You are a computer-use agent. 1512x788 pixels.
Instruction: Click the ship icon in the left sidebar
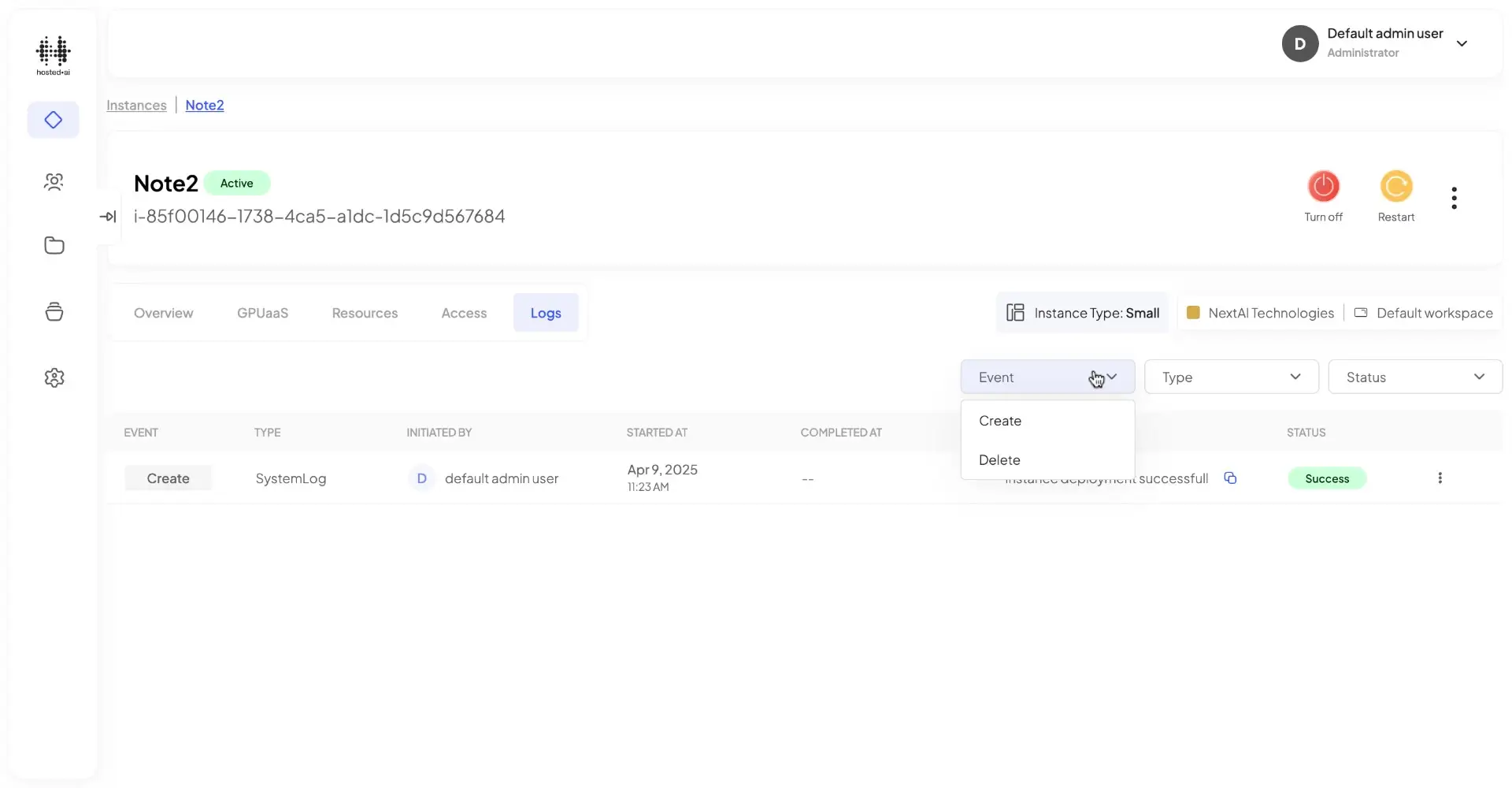coord(53,311)
